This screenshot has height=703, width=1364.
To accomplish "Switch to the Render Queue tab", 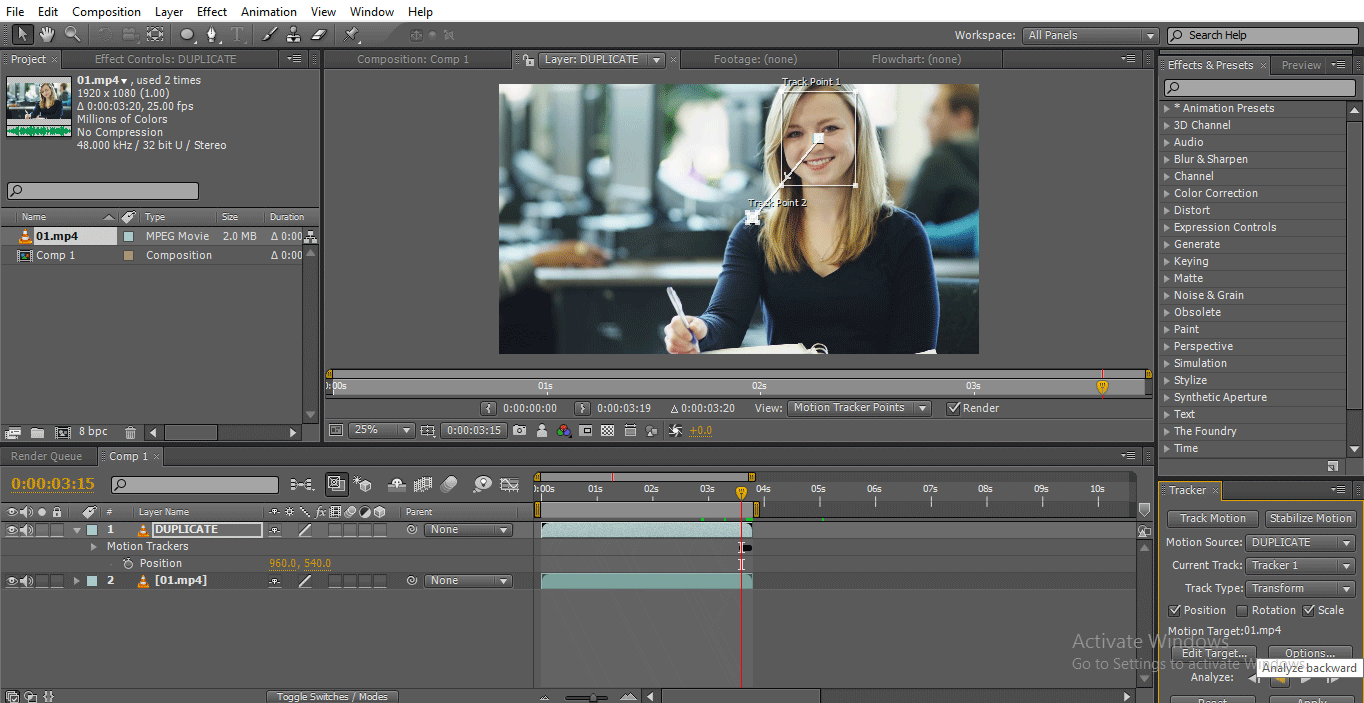I will click(x=46, y=456).
